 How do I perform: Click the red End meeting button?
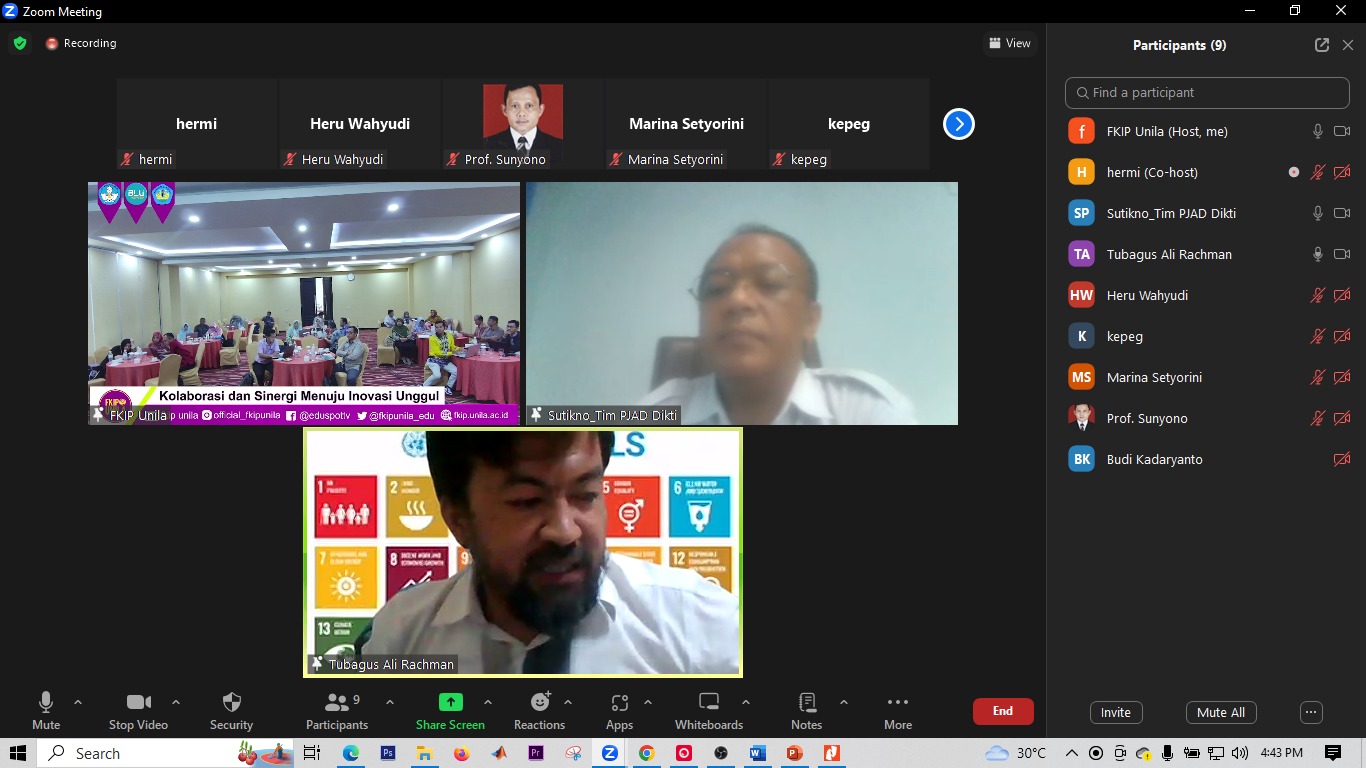[x=1002, y=711]
